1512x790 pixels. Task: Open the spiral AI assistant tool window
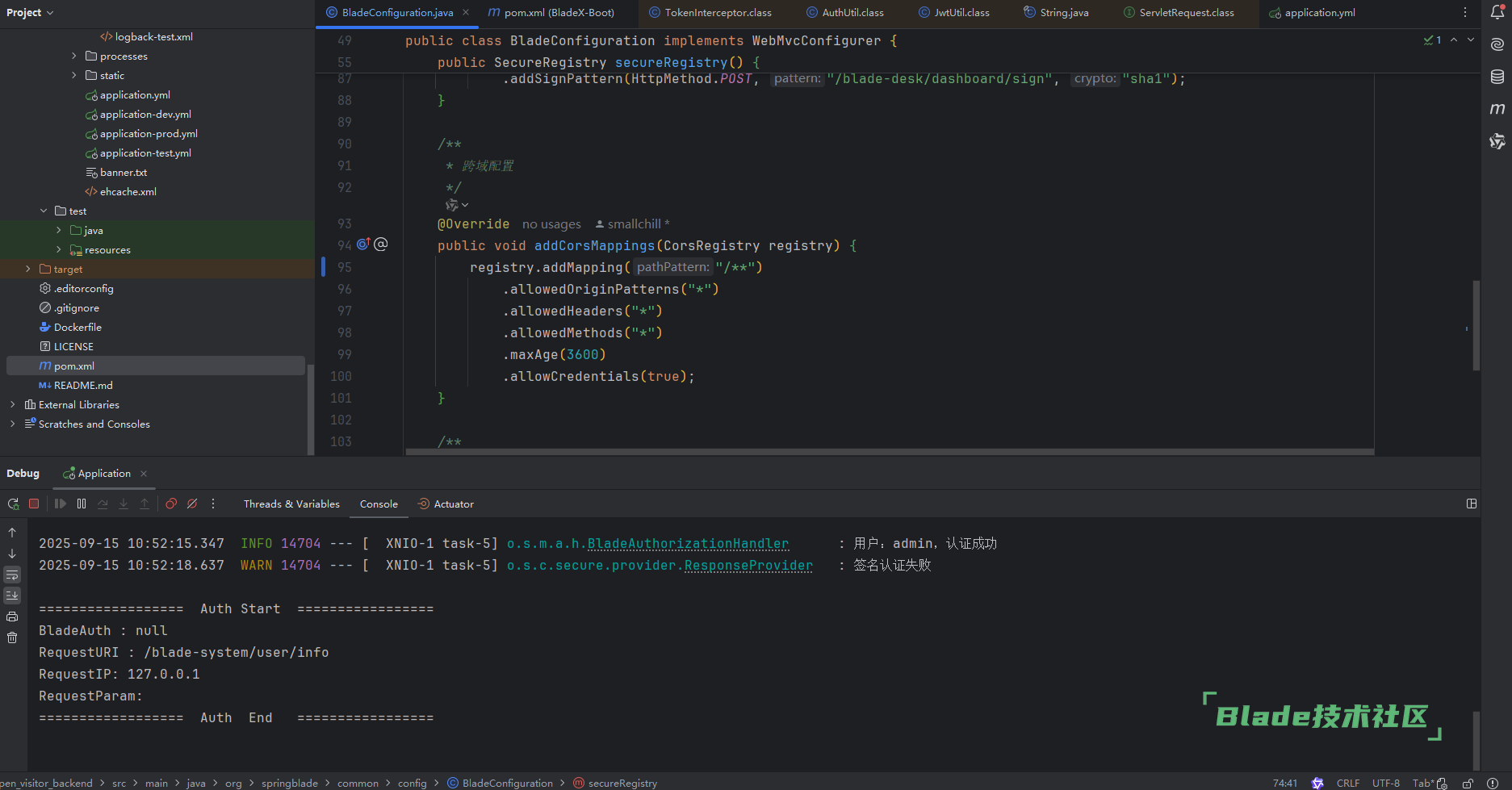pos(1497,44)
